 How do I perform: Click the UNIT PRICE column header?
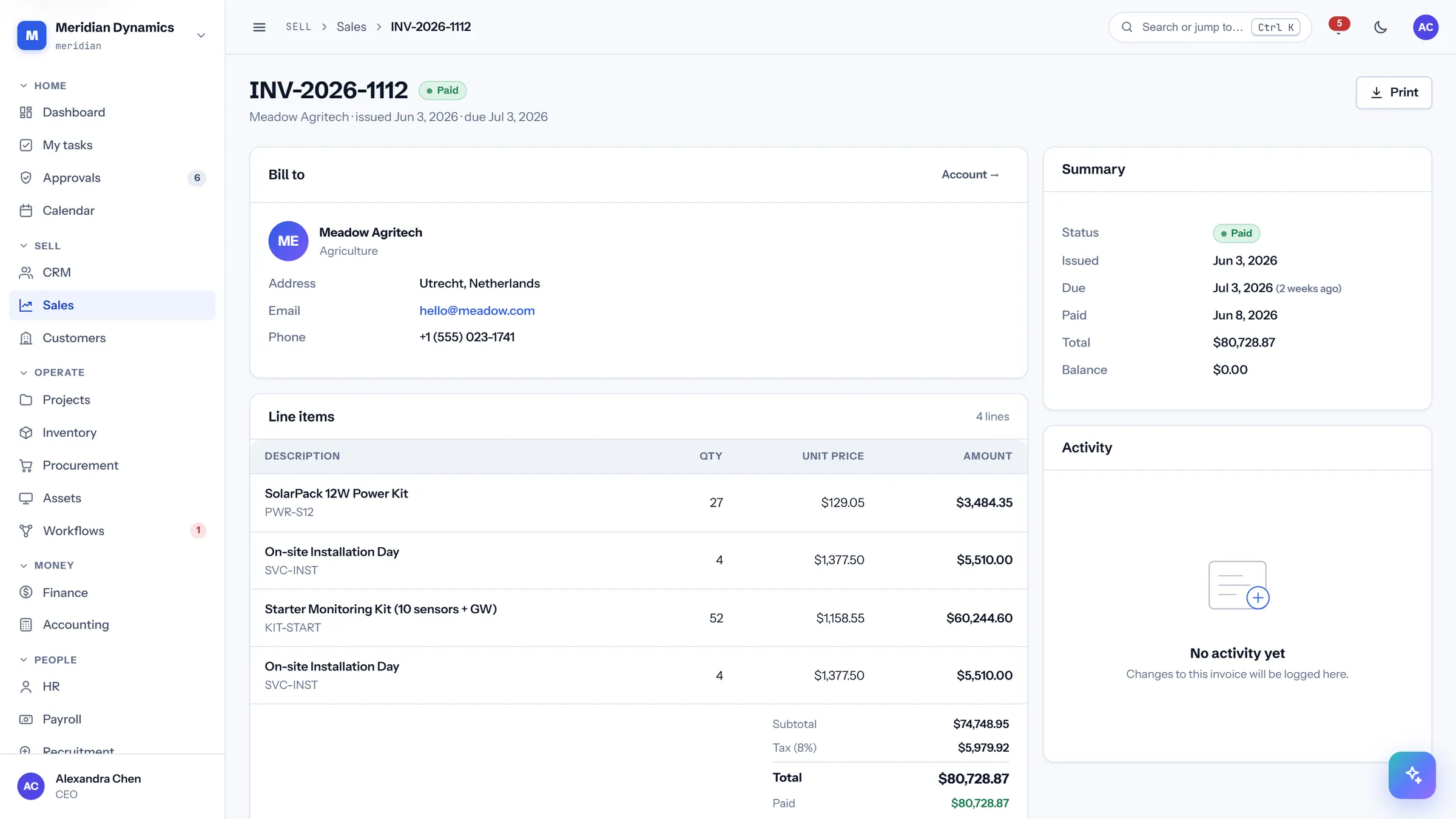coord(833,456)
